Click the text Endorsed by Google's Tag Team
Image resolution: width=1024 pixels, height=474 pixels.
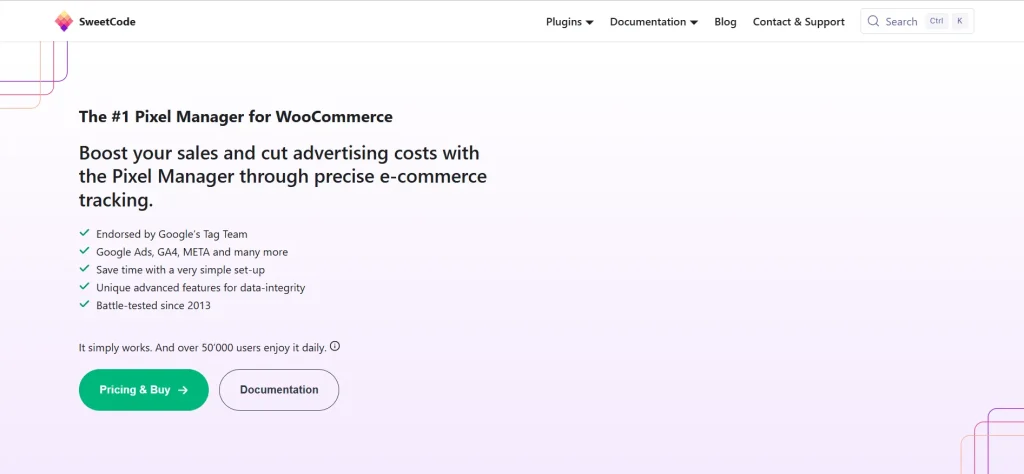pos(172,234)
